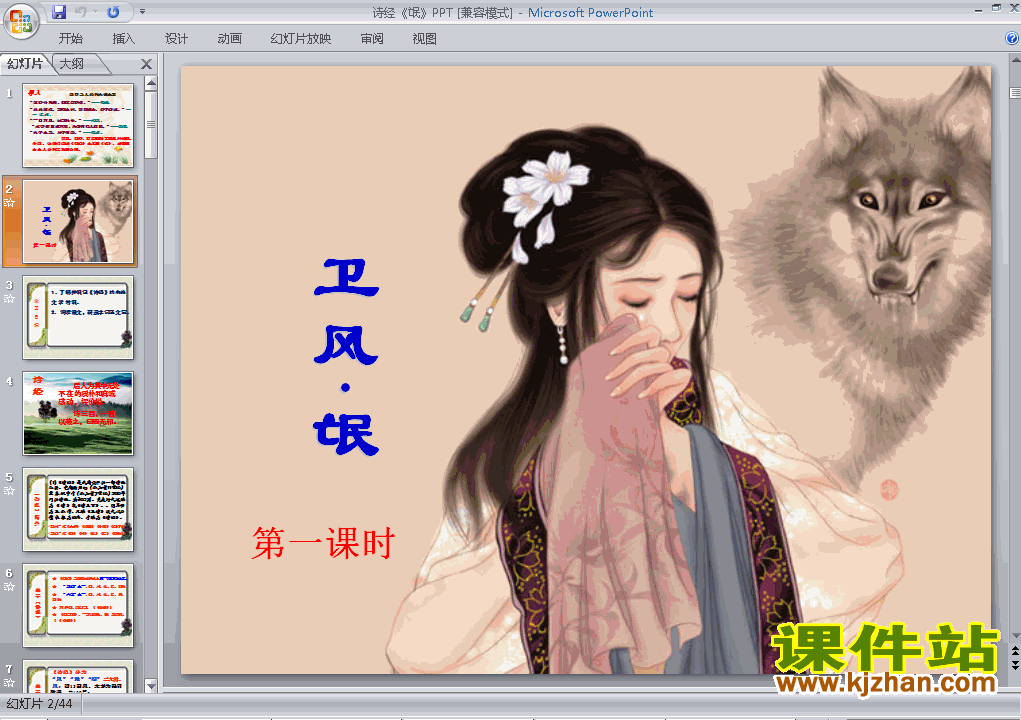This screenshot has height=720, width=1021.
Task: Click animation star icon beside slide 5
Action: 9,491
